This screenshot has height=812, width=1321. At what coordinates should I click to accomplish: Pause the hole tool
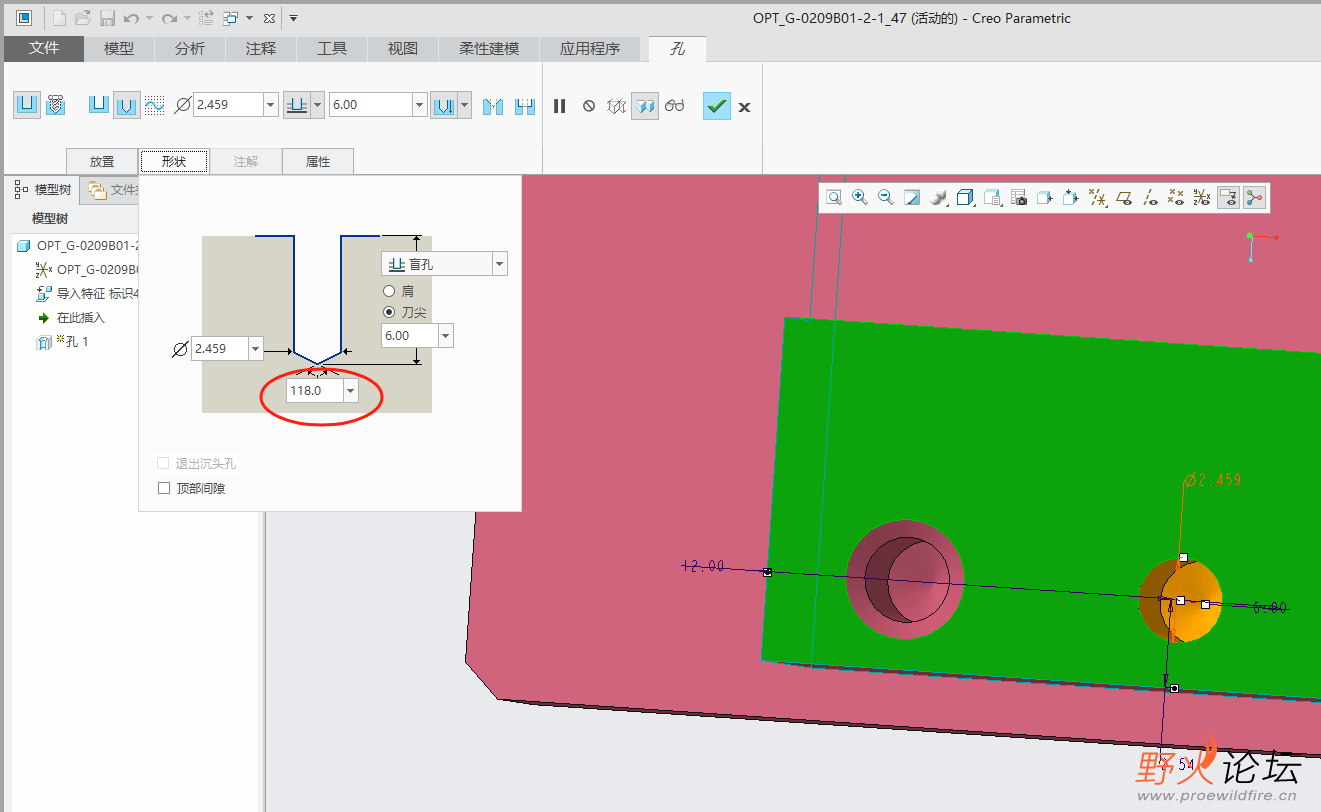coord(560,106)
